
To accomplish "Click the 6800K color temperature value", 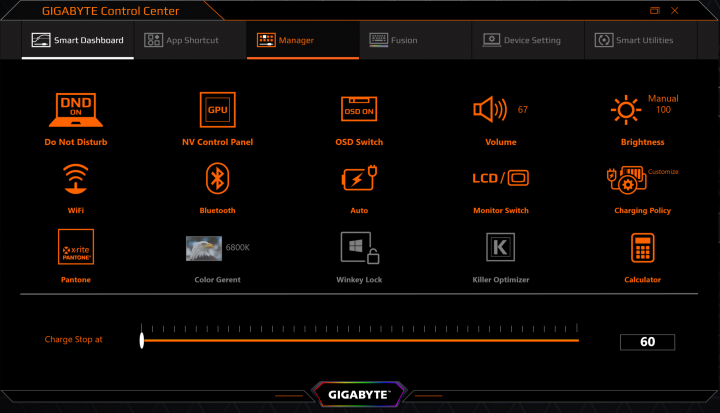I will [237, 247].
